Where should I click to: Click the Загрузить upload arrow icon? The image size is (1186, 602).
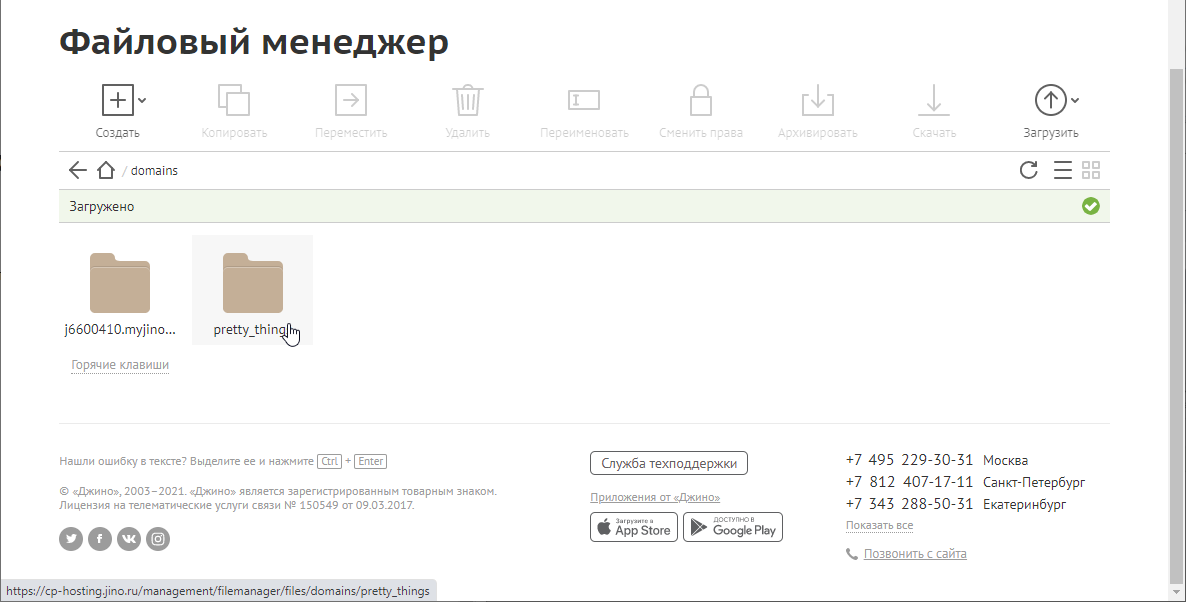(x=1049, y=100)
